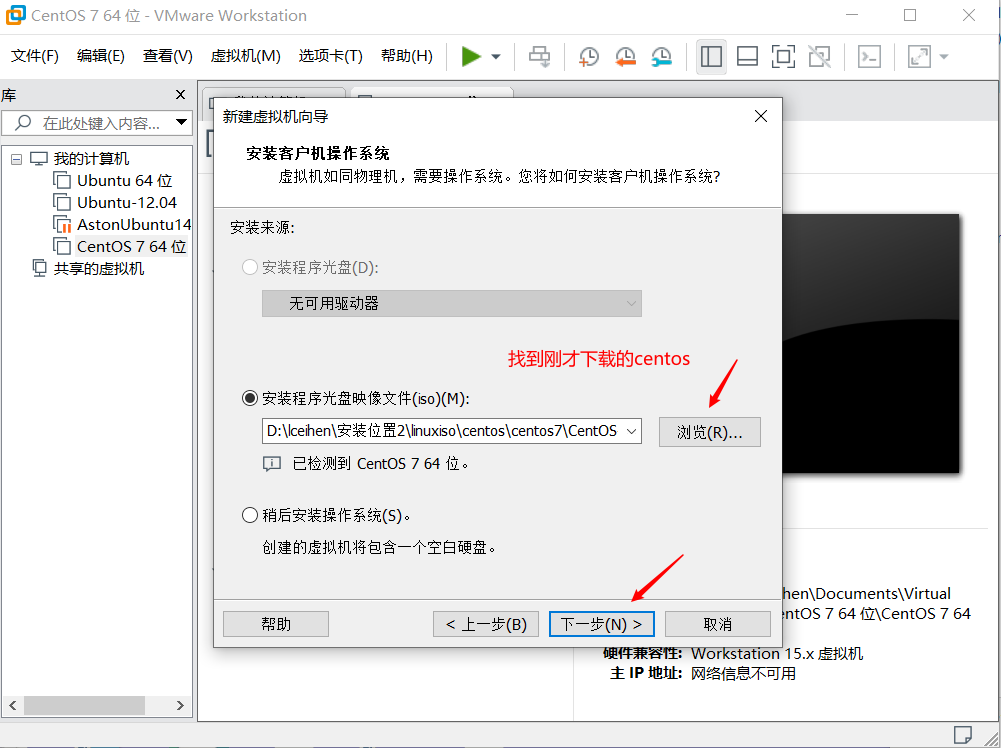This screenshot has height=748, width=1001.
Task: Click the message log icon in status bar
Action: point(963,735)
